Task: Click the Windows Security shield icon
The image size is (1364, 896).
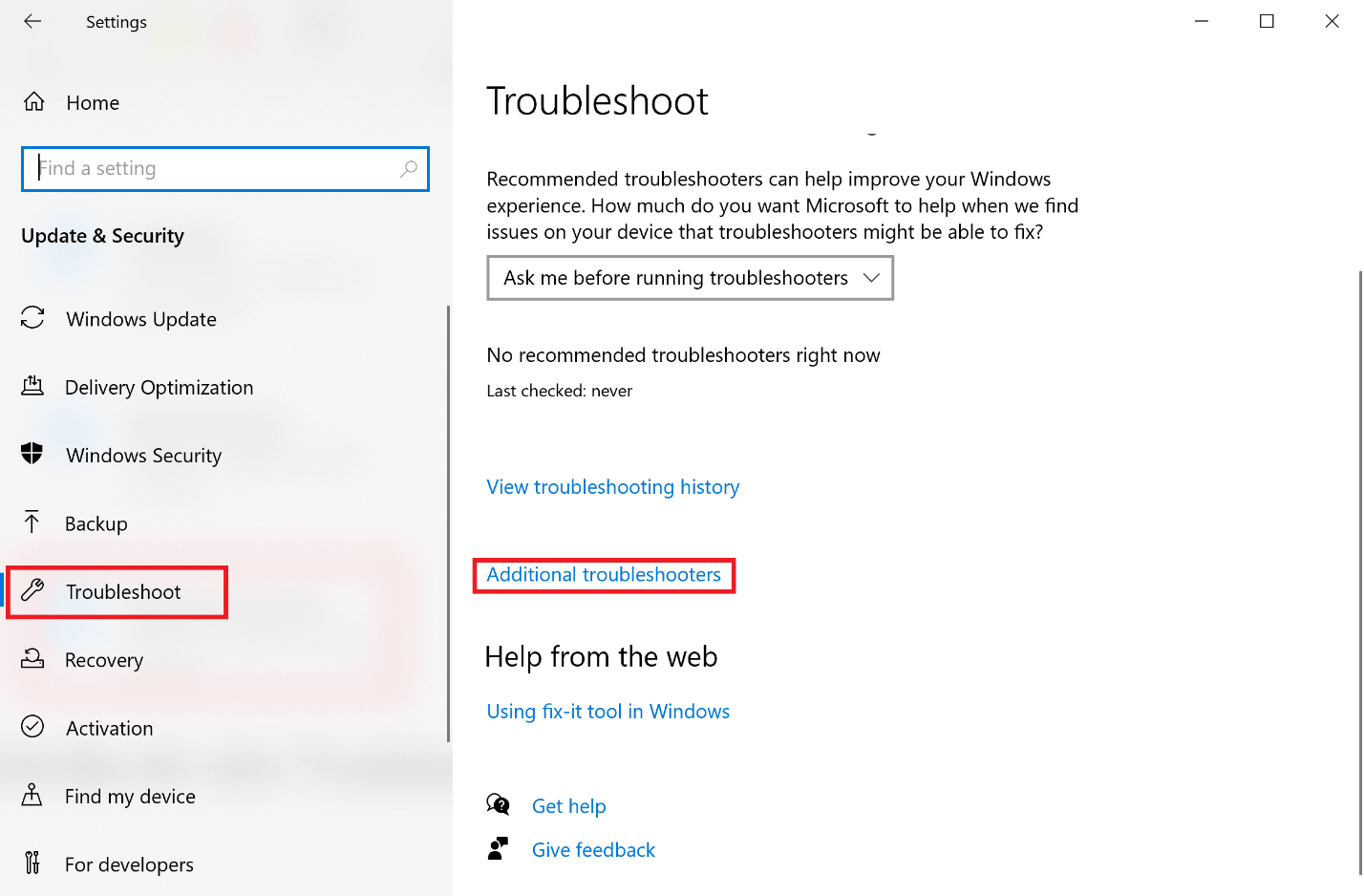Action: [33, 455]
